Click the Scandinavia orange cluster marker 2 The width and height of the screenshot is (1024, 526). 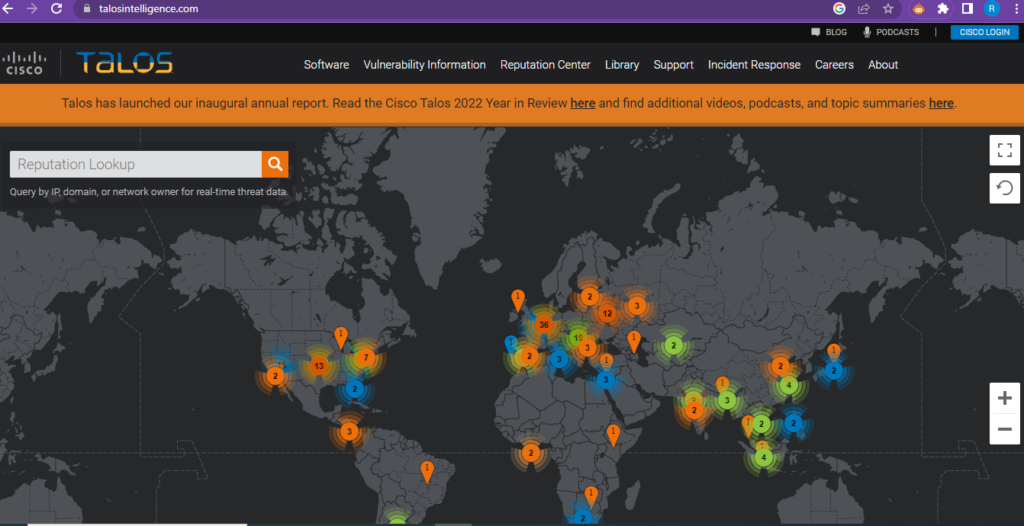(589, 297)
